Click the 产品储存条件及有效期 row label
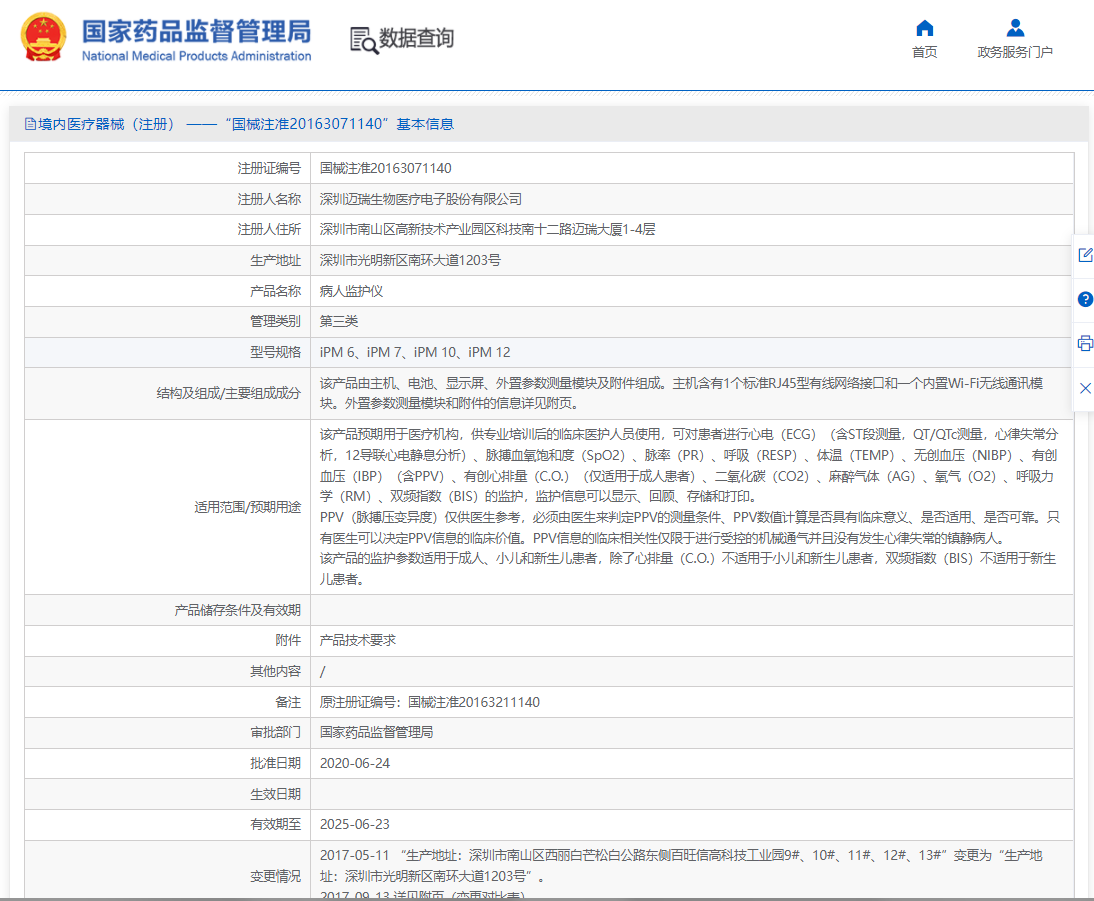Screen dimensions: 1094x901 click(x=237, y=610)
